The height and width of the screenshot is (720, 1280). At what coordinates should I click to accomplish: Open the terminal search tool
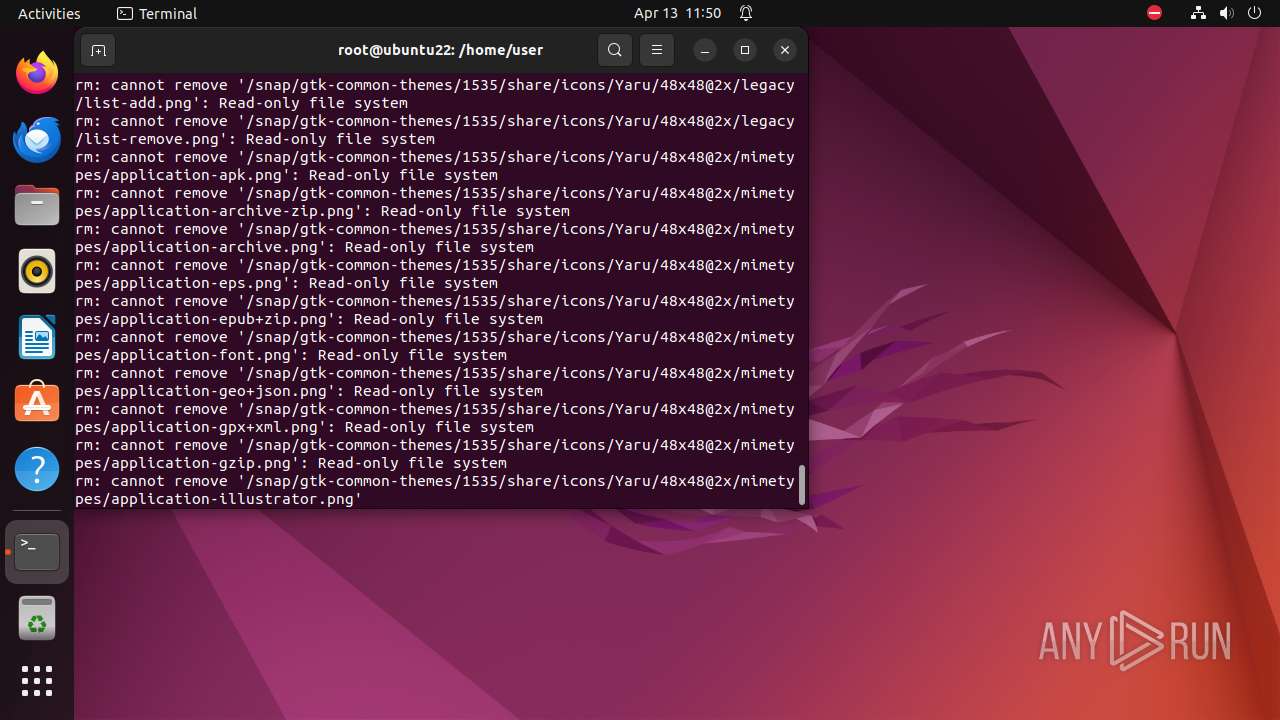click(615, 50)
